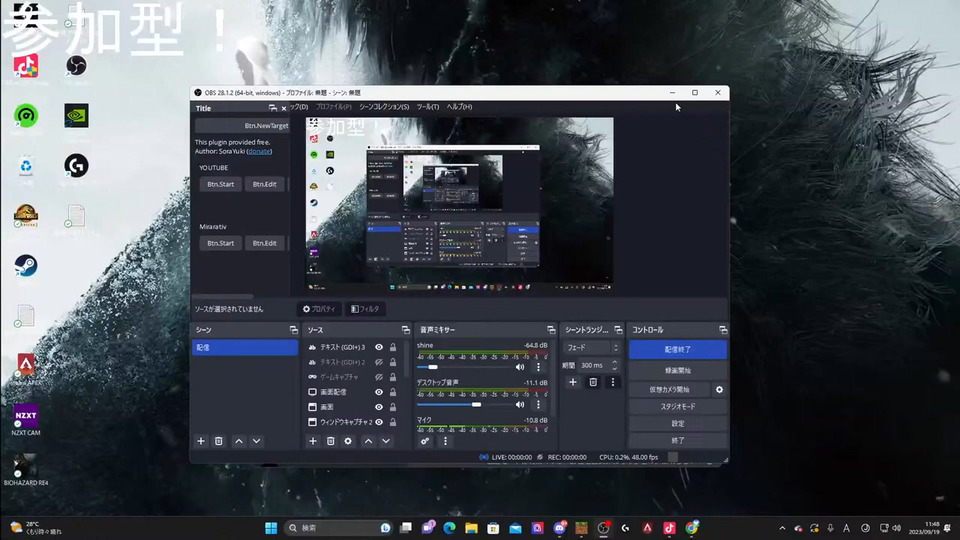Open the フェード transition type dropdown
This screenshot has width=960, height=540.
(591, 348)
